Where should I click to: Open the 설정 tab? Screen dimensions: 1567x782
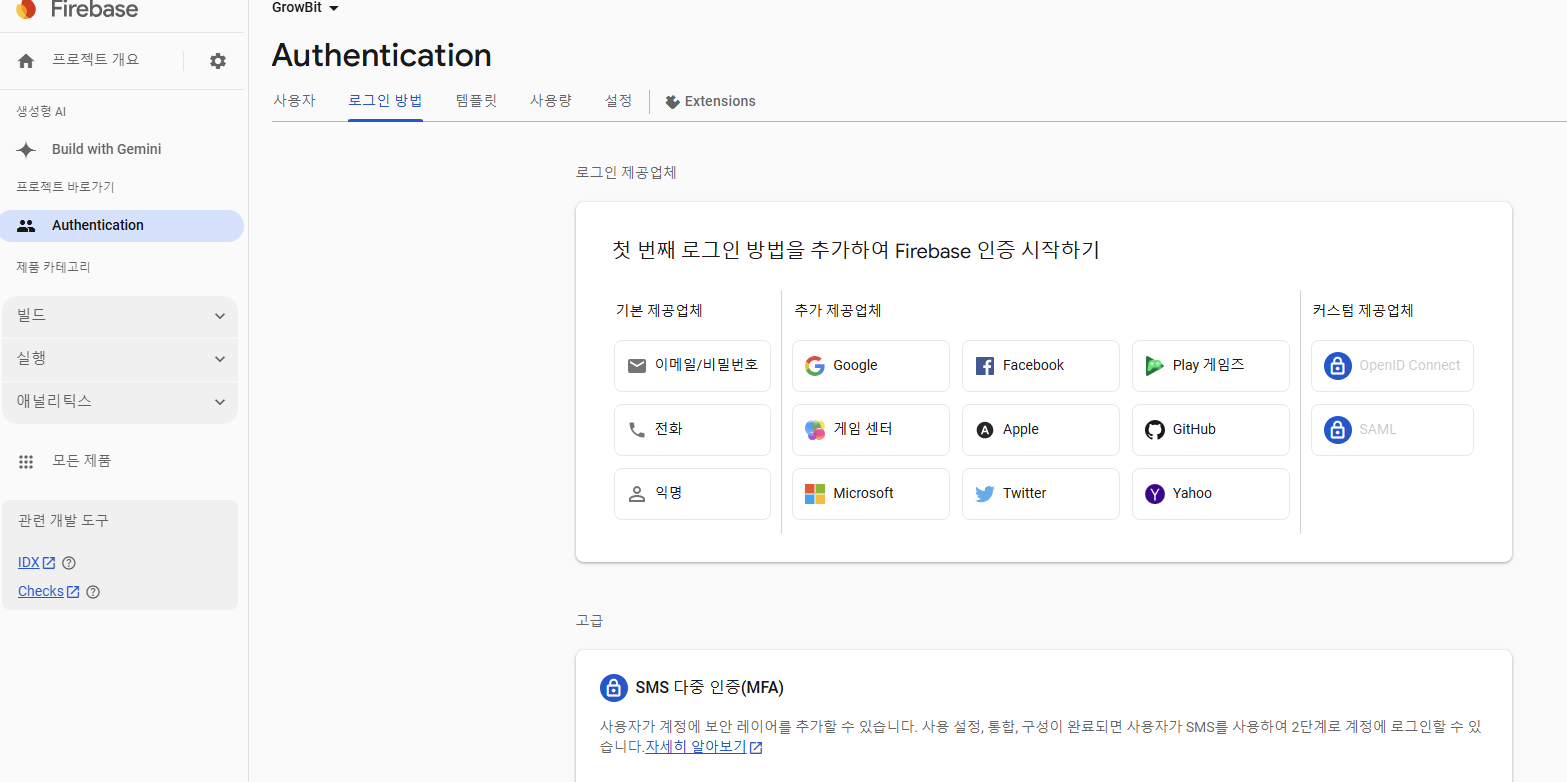[618, 102]
